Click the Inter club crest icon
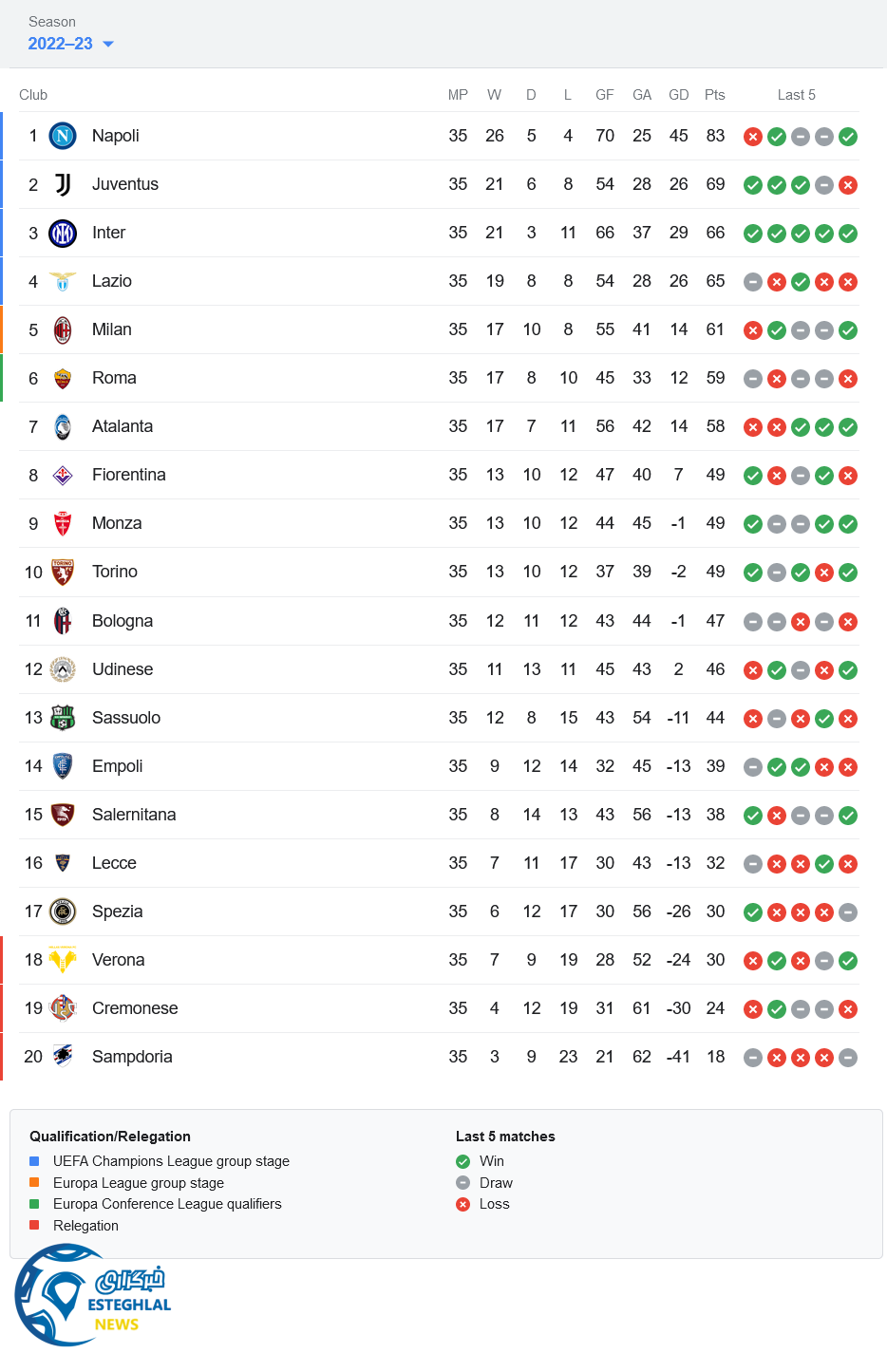The height and width of the screenshot is (1372, 887). click(63, 233)
